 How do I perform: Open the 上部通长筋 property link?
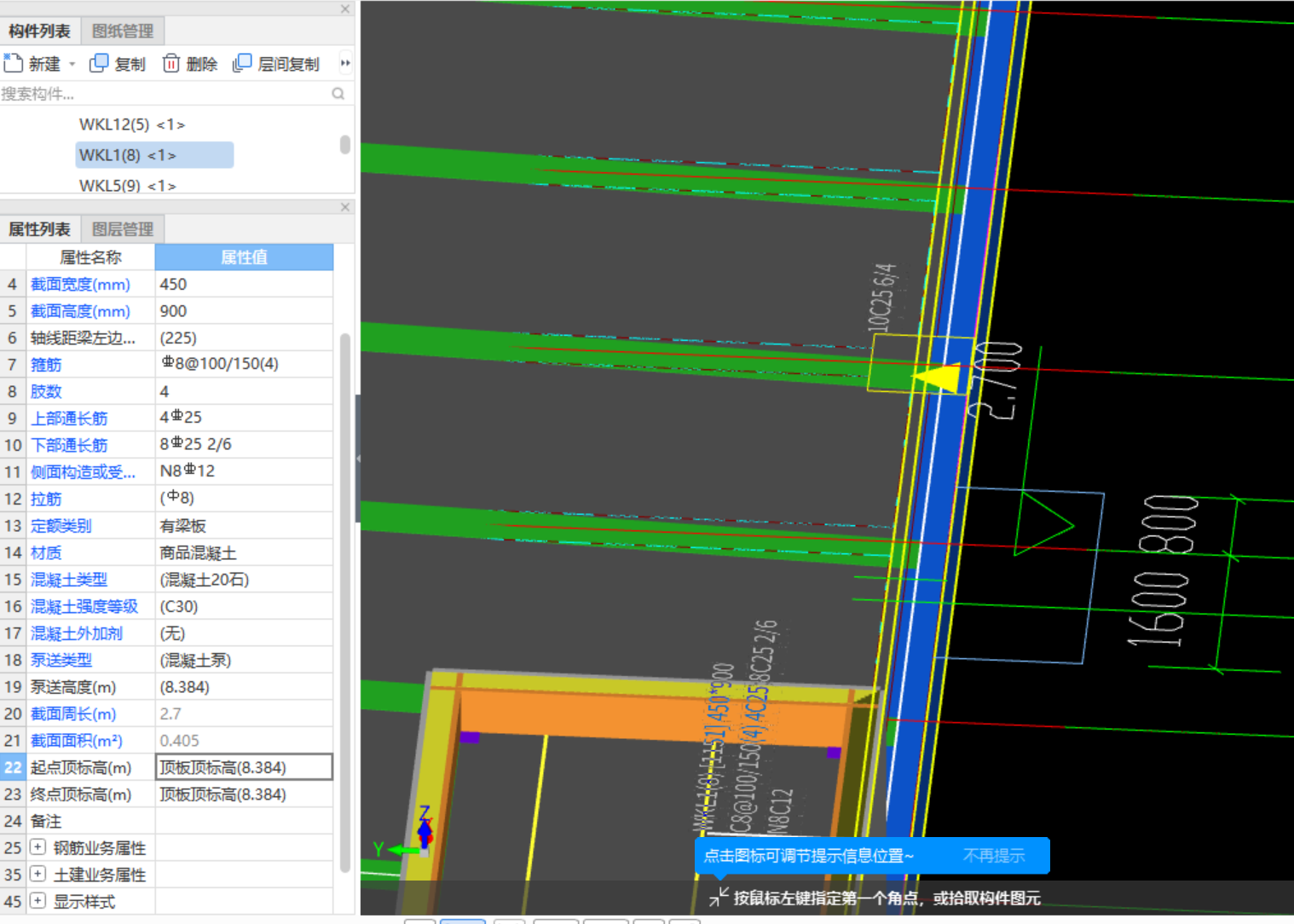pyautogui.click(x=69, y=419)
